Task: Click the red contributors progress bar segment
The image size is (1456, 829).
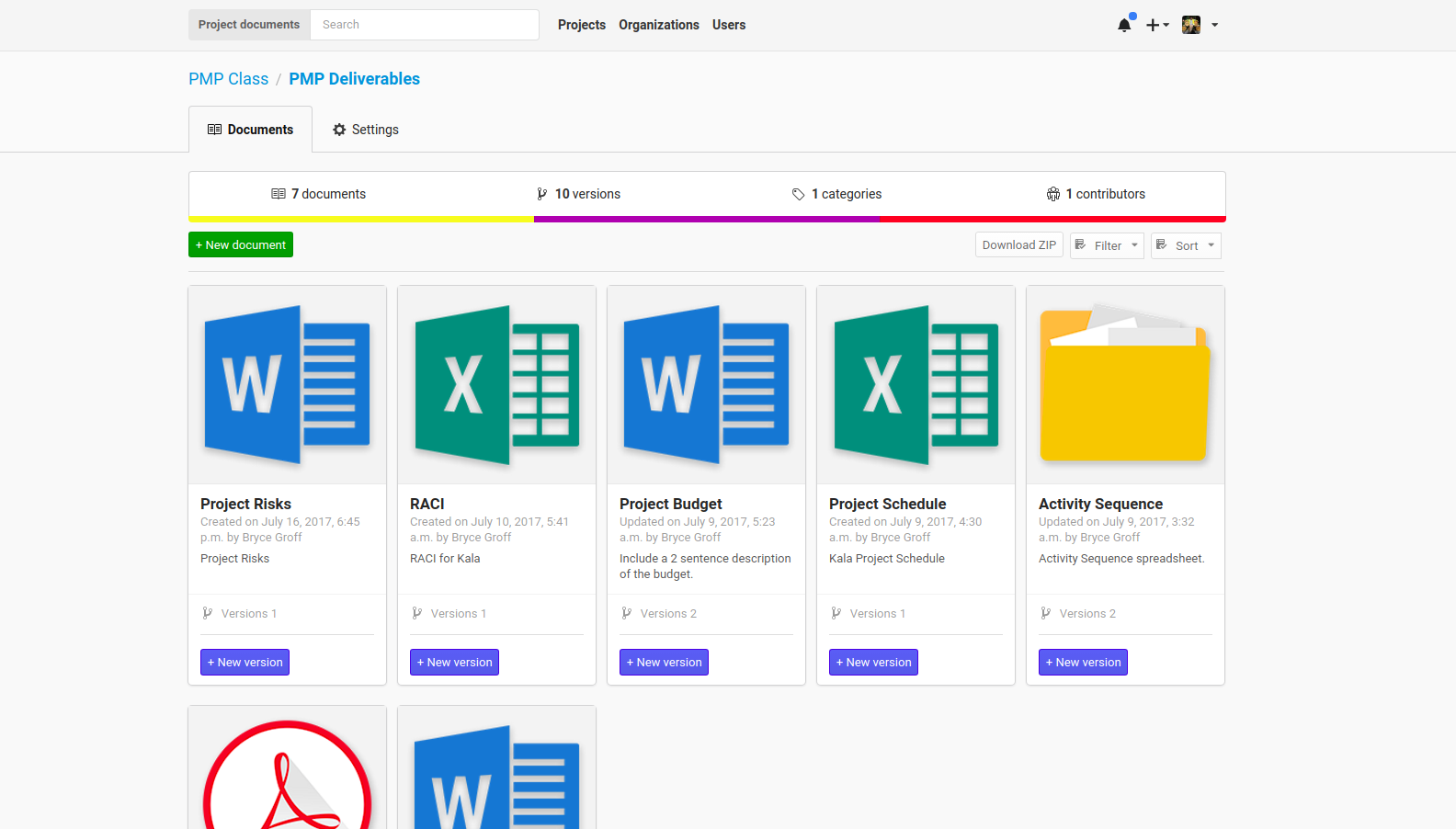Action: pyautogui.click(x=1052, y=219)
